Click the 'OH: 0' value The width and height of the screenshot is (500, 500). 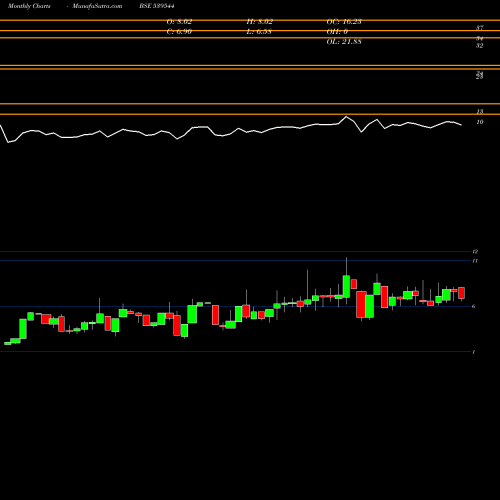click(337, 32)
